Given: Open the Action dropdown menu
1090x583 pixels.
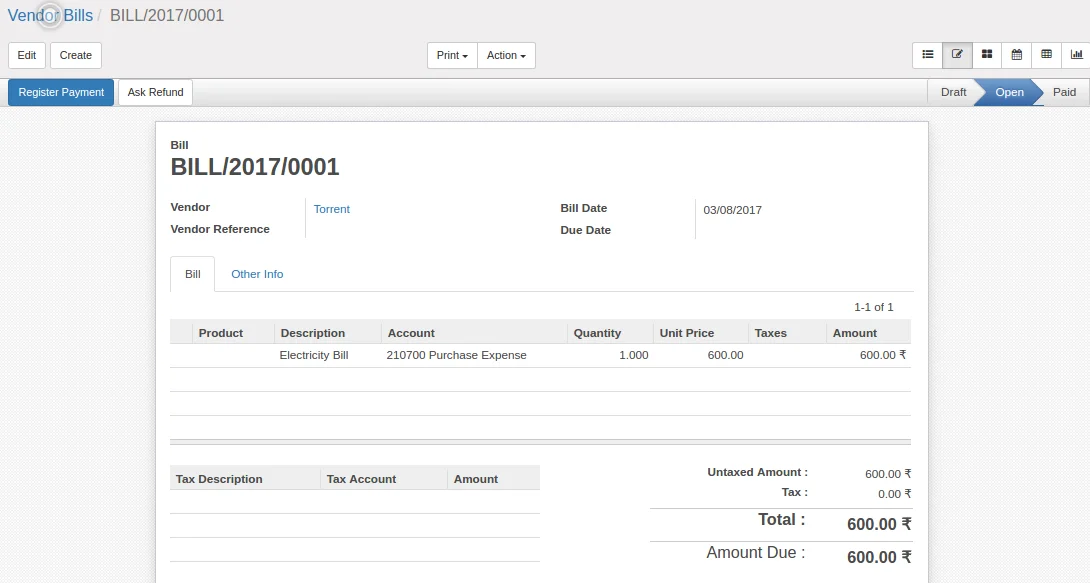Looking at the screenshot, I should (506, 56).
